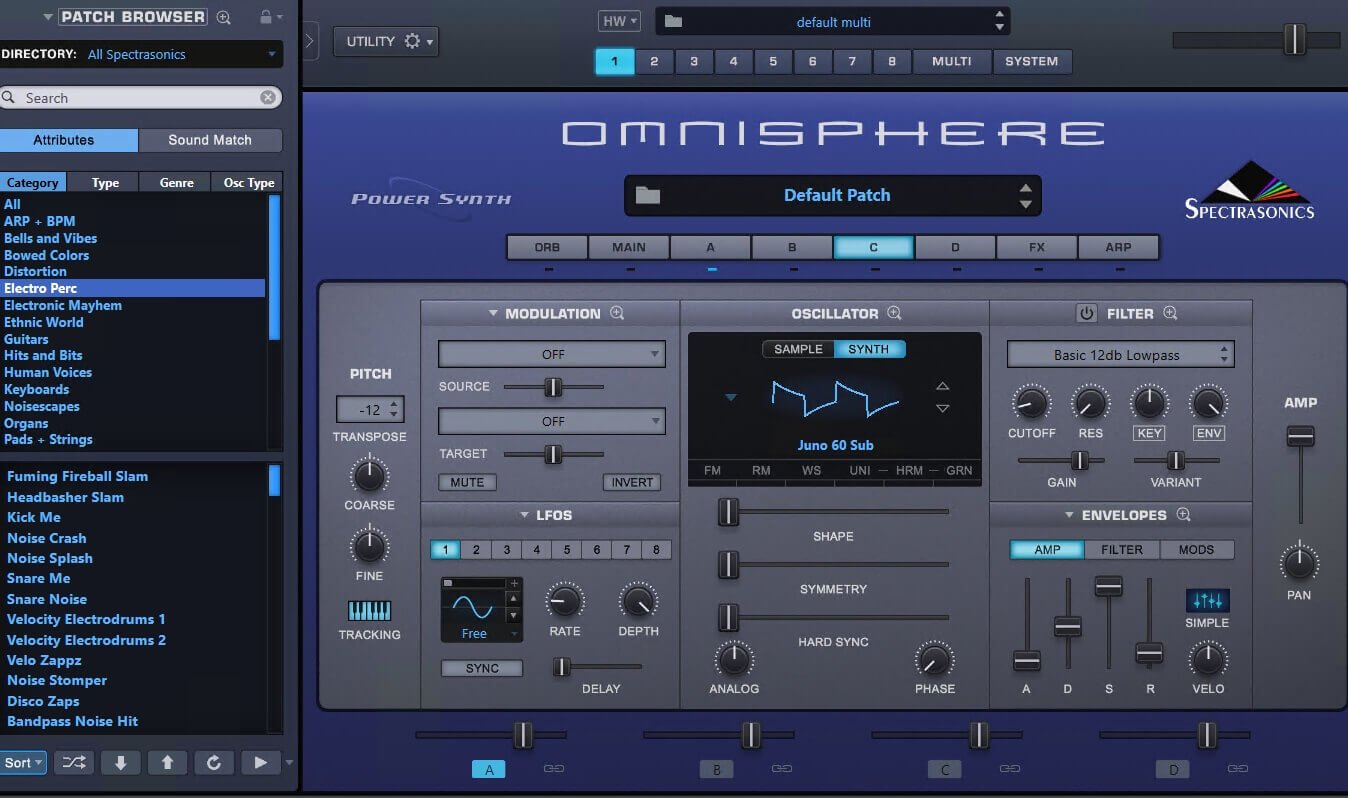Click the refresh patch list icon
The height and width of the screenshot is (798, 1348).
click(213, 763)
